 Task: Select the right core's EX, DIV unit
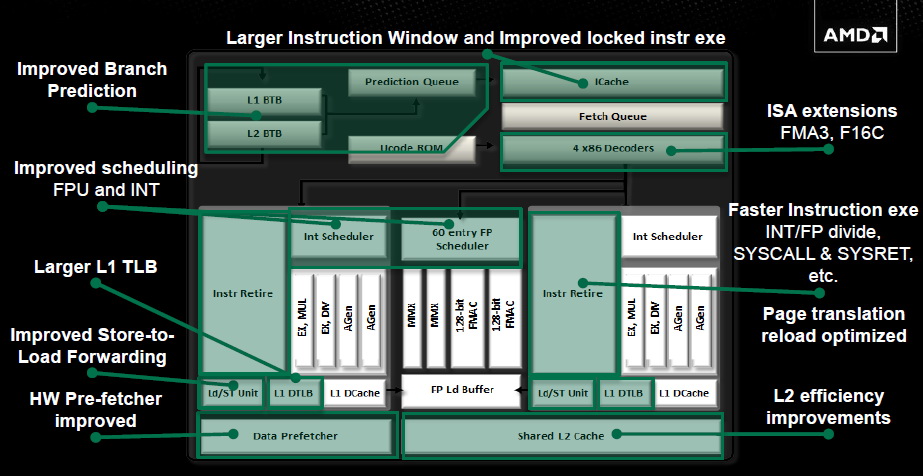(x=655, y=318)
